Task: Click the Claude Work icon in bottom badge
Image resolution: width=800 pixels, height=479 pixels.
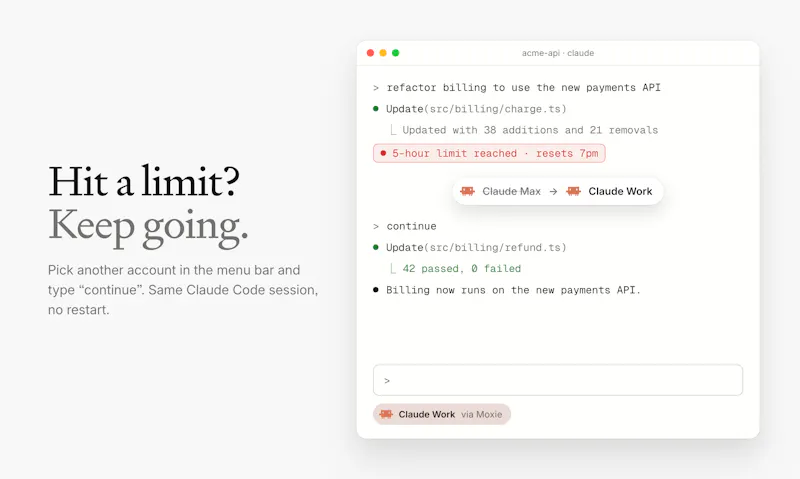Action: [386, 414]
